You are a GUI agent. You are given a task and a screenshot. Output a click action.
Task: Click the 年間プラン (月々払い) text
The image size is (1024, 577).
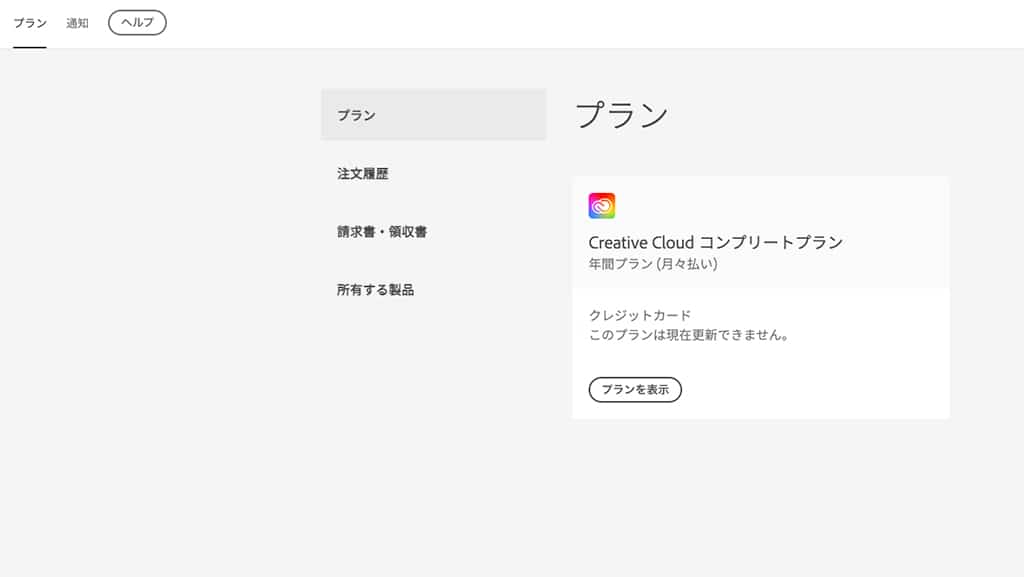(x=653, y=264)
